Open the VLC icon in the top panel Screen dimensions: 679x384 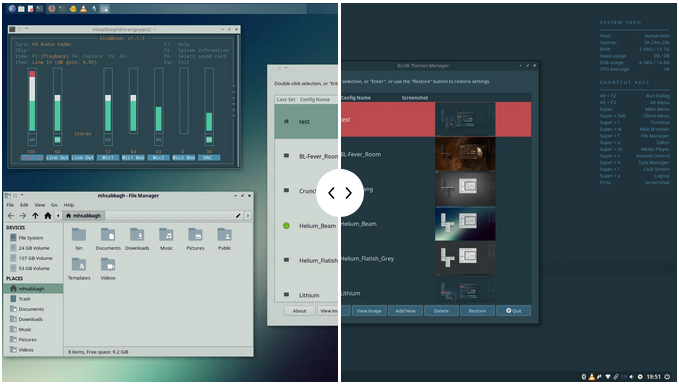point(83,8)
